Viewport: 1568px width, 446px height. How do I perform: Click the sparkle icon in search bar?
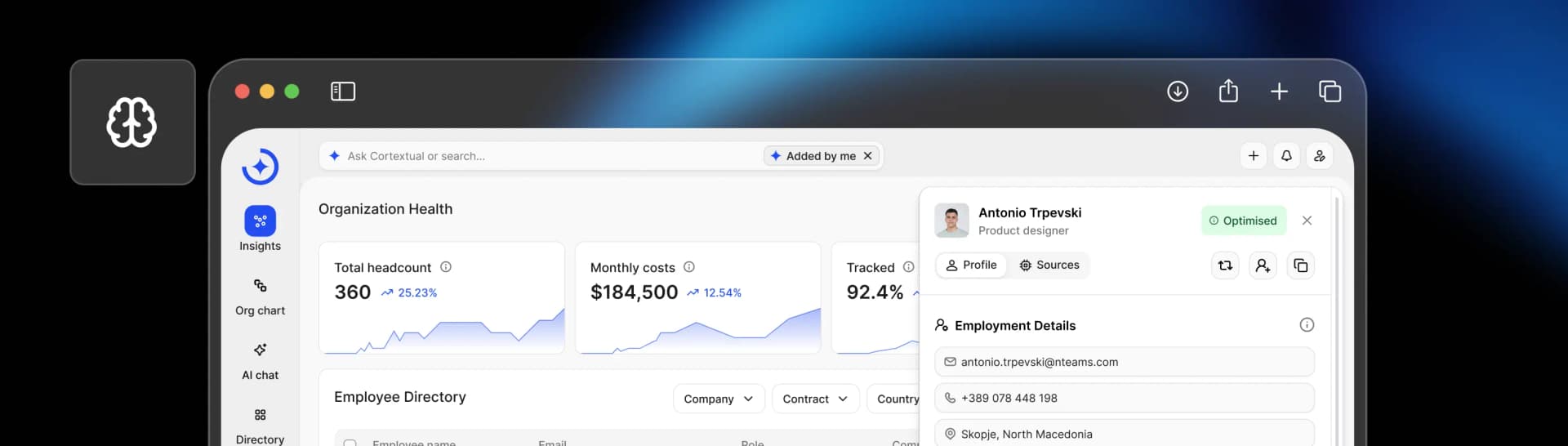(334, 156)
